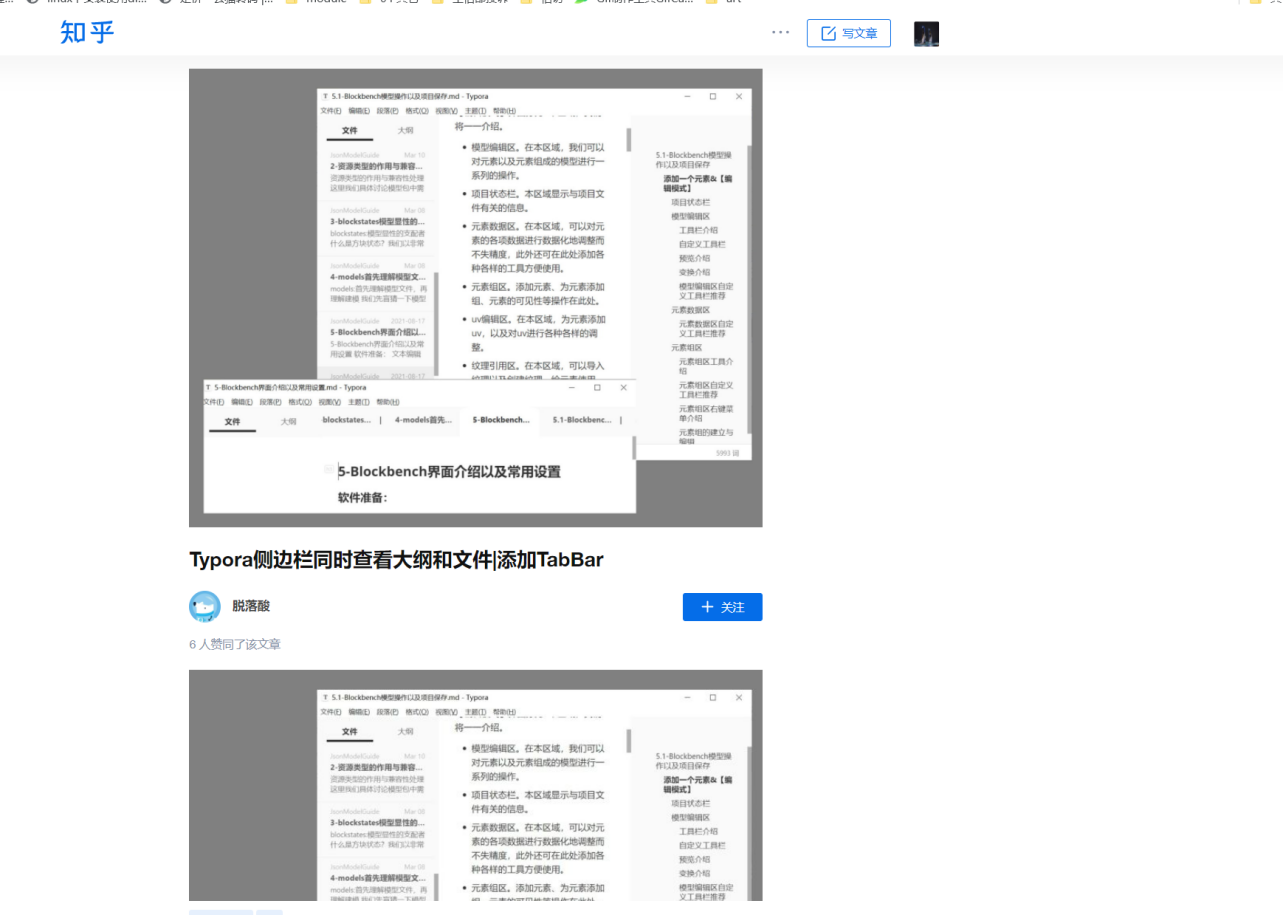Open the Zhihu logo homepage link
The image size is (1283, 915).
[x=87, y=33]
